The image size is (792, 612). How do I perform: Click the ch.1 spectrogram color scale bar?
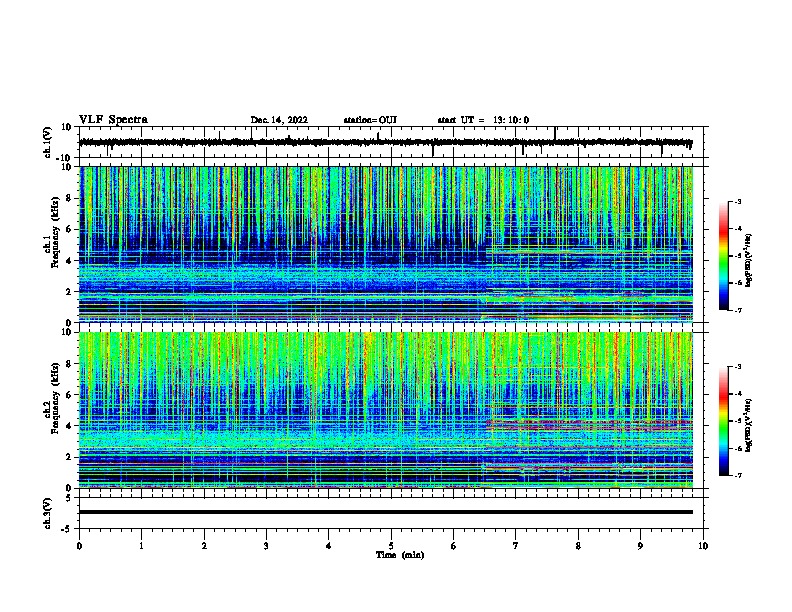(x=723, y=256)
